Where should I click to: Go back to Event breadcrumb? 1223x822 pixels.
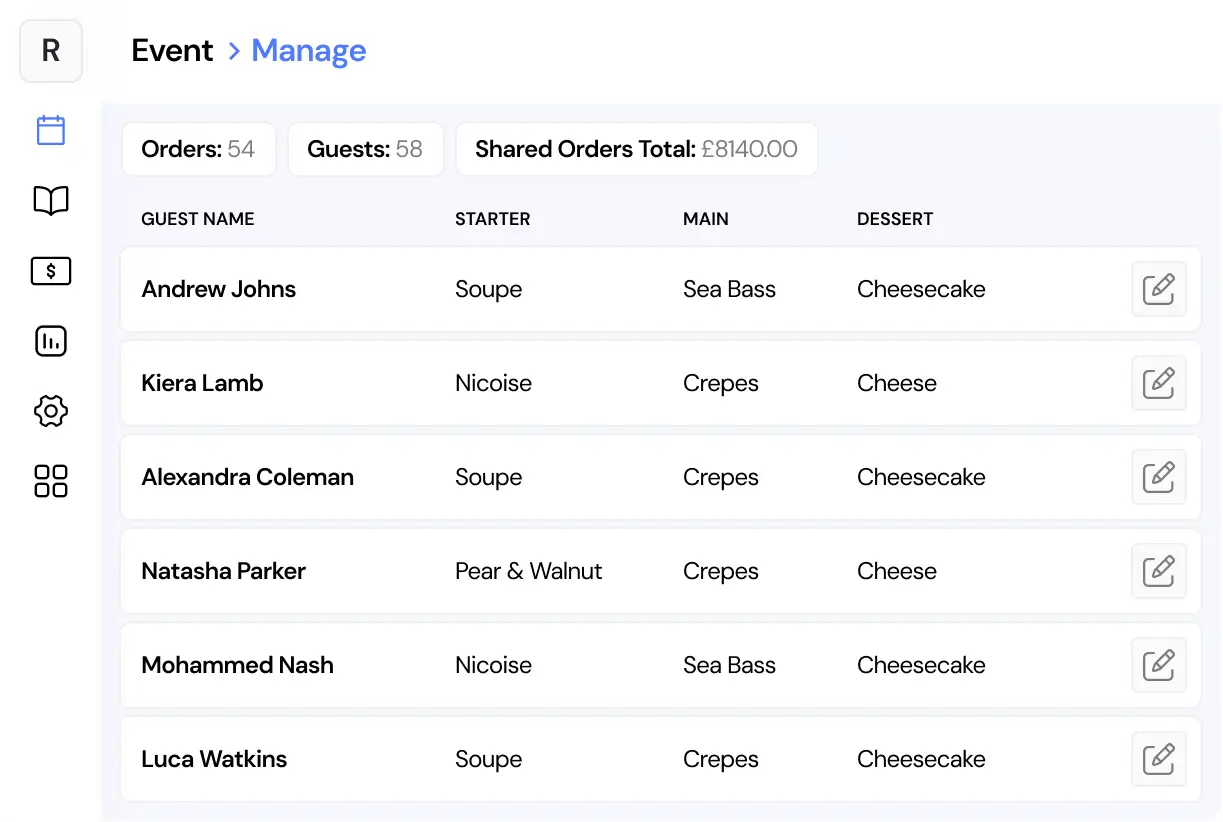tap(172, 51)
